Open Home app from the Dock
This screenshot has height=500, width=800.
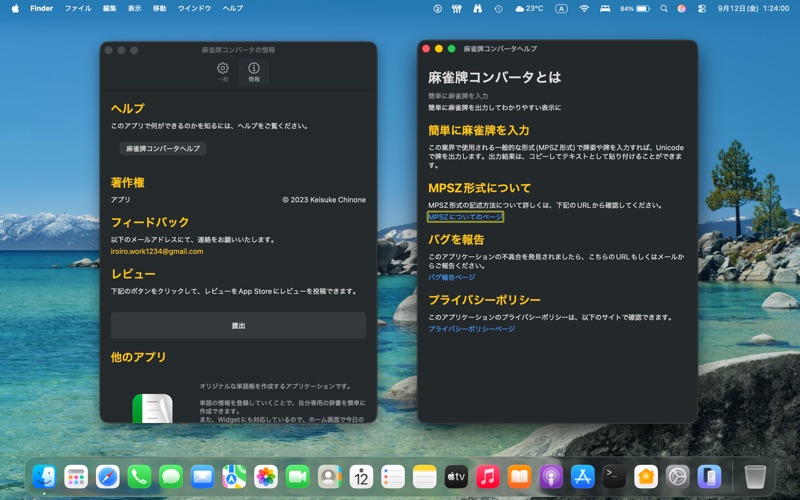point(646,477)
